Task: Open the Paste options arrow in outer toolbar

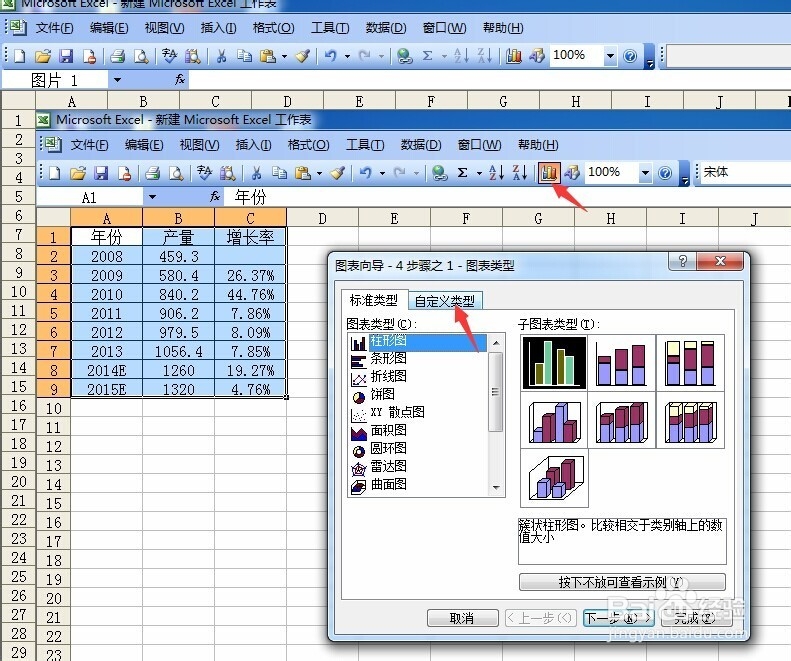Action: [284, 57]
